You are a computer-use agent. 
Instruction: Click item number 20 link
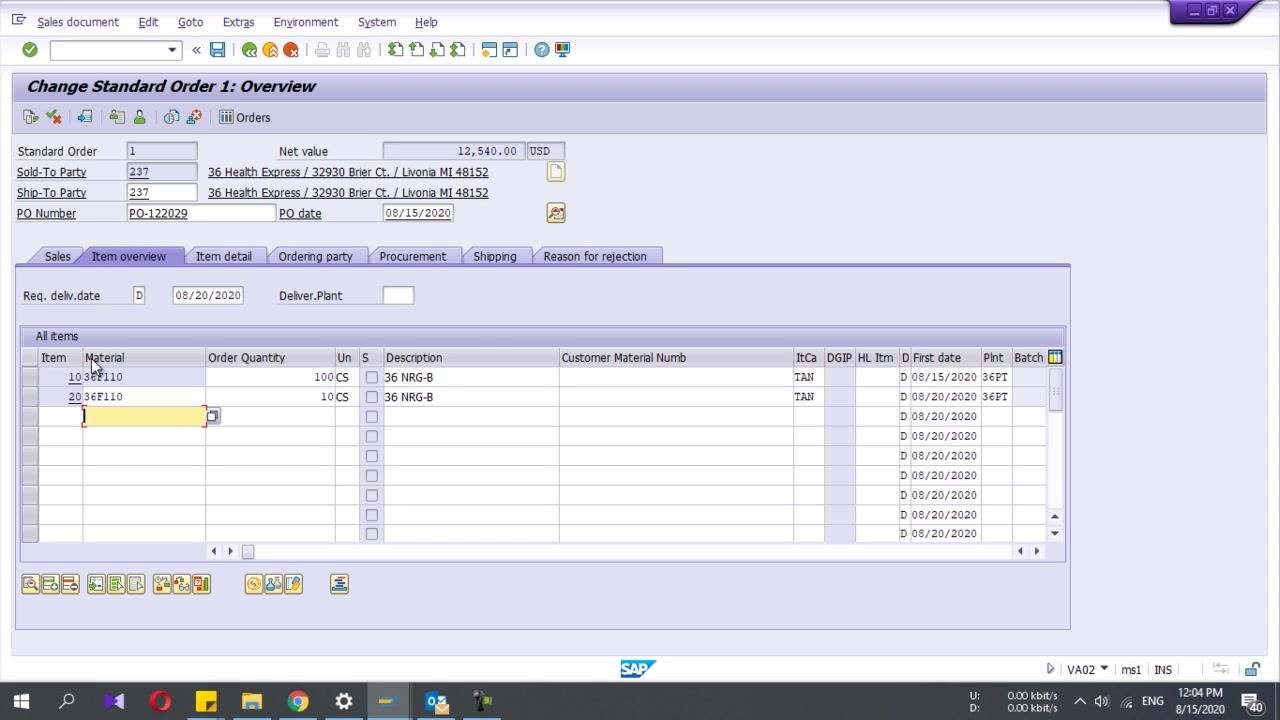tap(75, 397)
